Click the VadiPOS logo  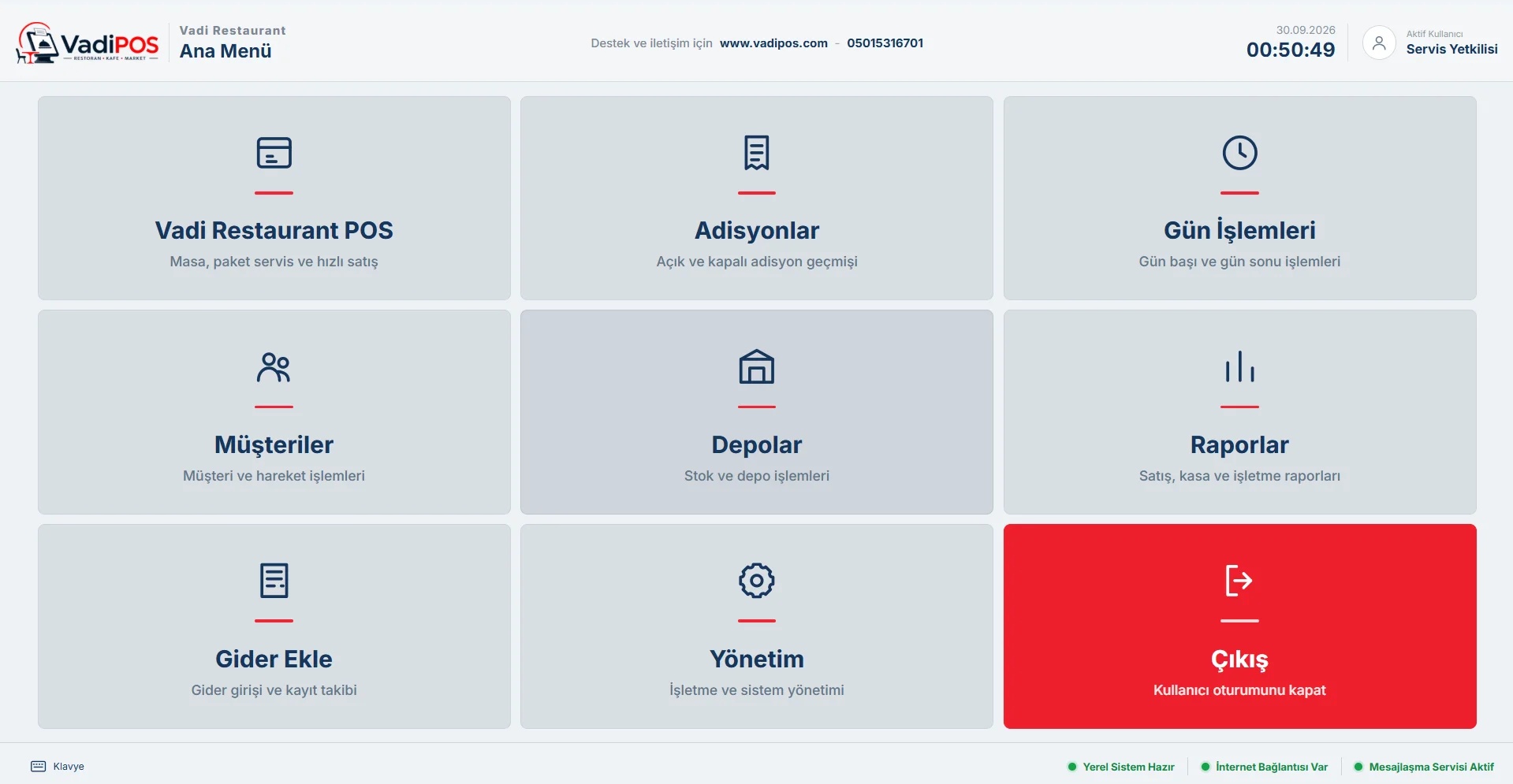tap(88, 43)
